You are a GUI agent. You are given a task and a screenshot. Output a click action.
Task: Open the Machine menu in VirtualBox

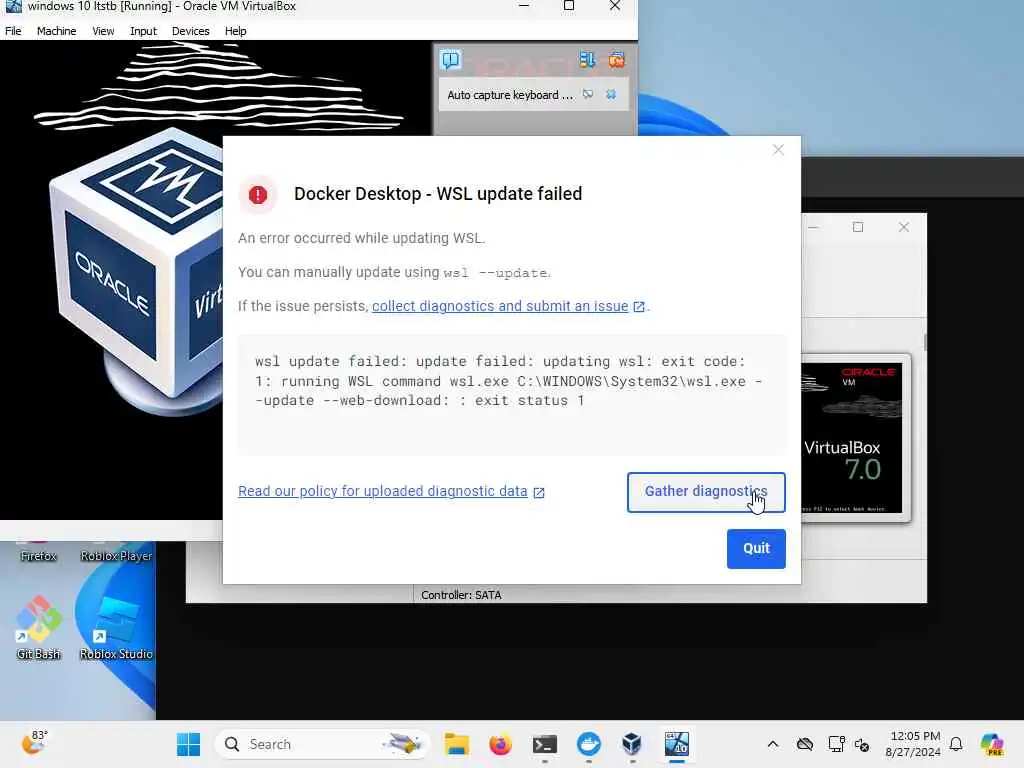click(56, 31)
